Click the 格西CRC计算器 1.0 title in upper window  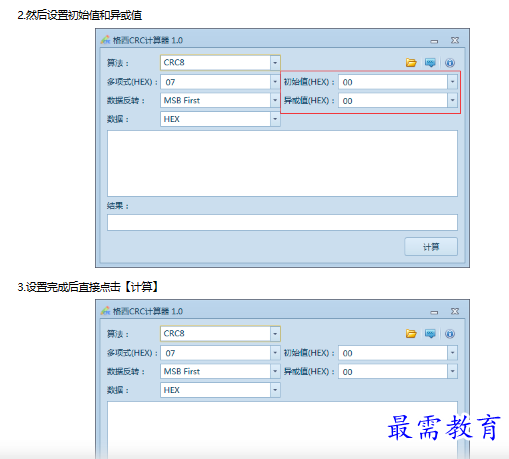[x=148, y=40]
